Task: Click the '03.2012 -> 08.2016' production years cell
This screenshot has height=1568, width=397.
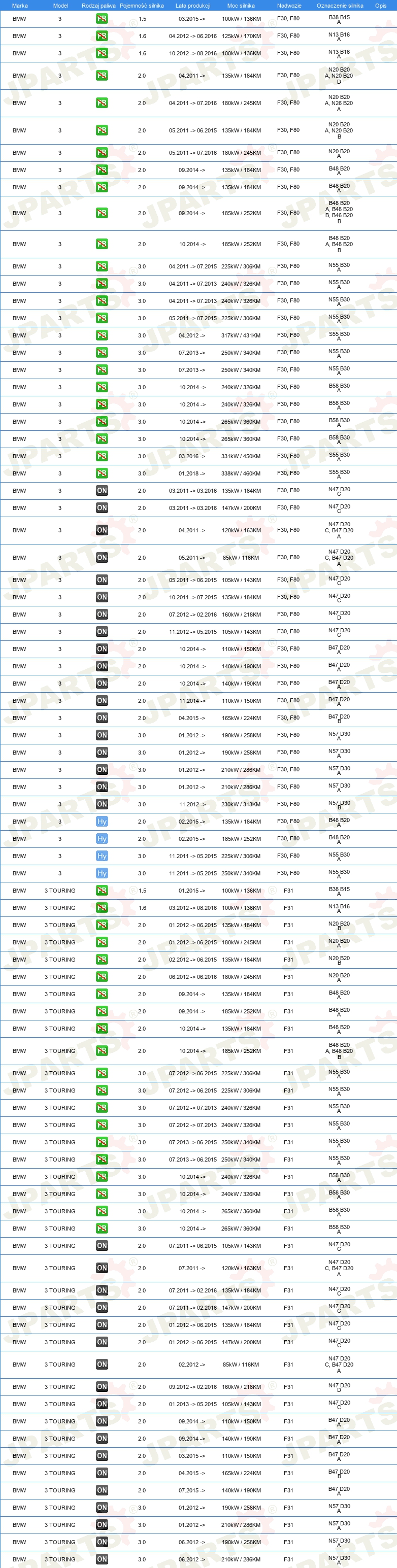Action: click(x=193, y=908)
